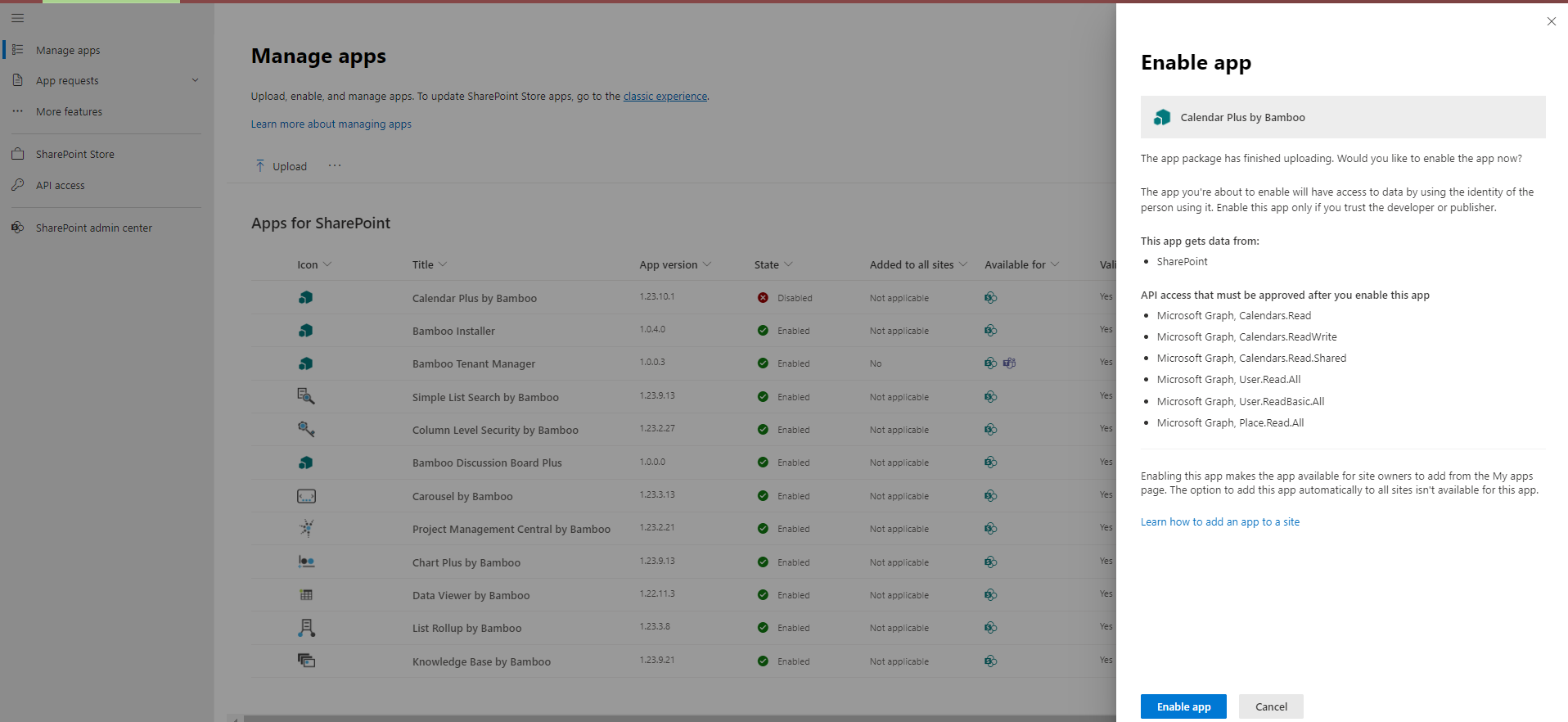Select Carousel by Bamboo title

[x=462, y=496]
